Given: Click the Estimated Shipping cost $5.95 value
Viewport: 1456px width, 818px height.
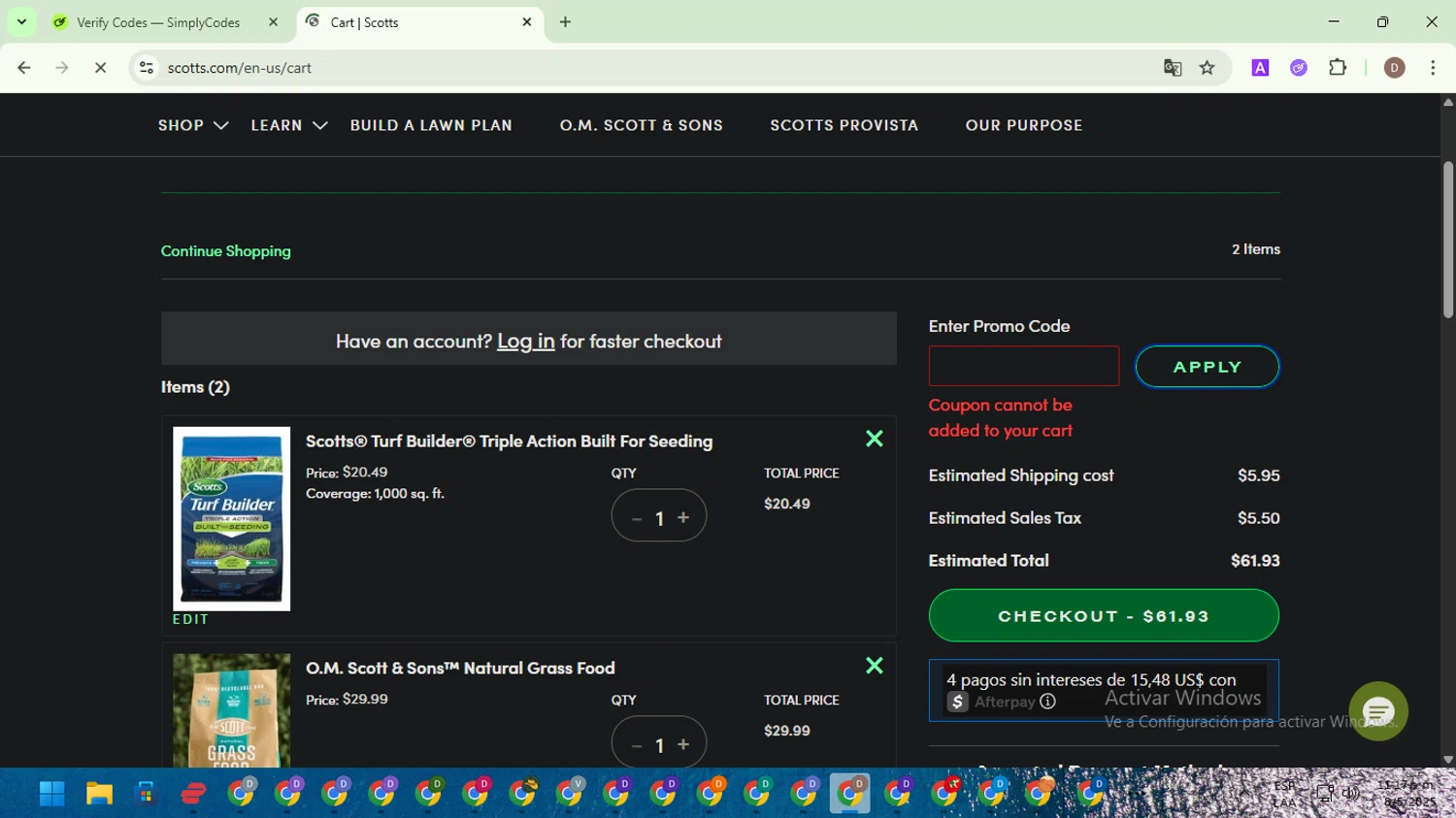Looking at the screenshot, I should coord(1258,475).
